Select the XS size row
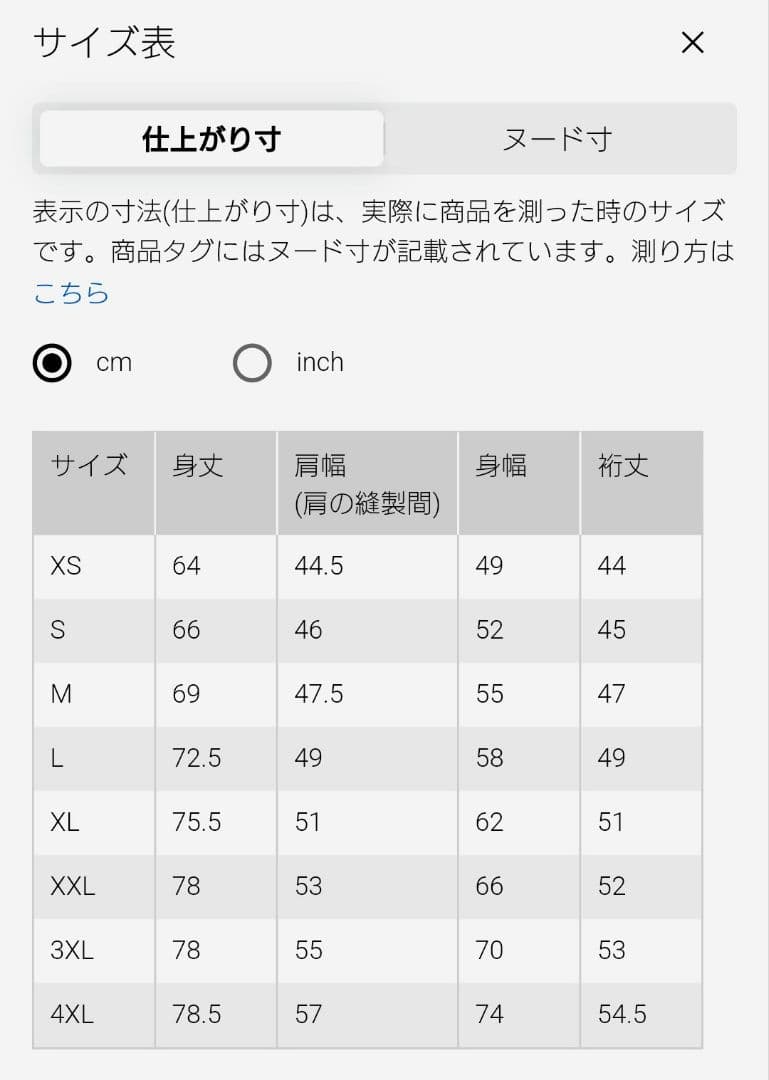The height and width of the screenshot is (1080, 769). [367, 566]
